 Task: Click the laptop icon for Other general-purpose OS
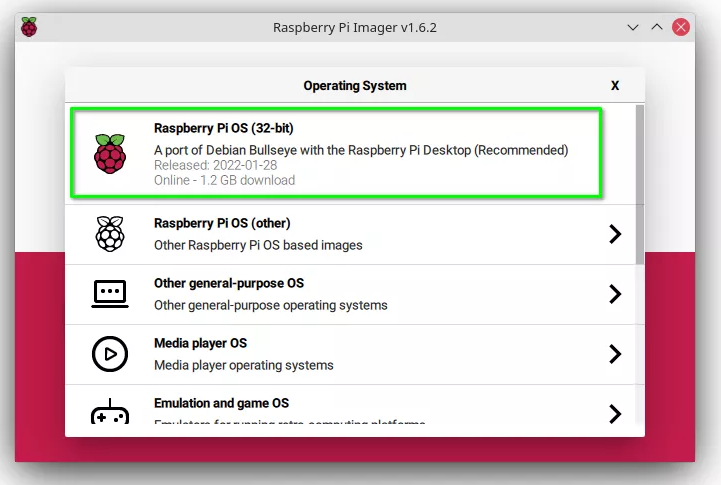pos(110,294)
